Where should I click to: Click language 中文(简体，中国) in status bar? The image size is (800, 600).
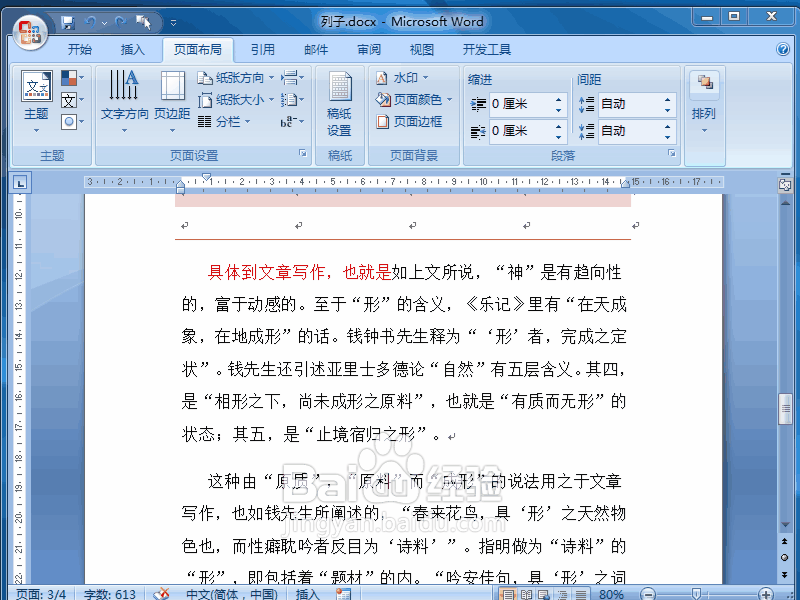click(x=232, y=594)
